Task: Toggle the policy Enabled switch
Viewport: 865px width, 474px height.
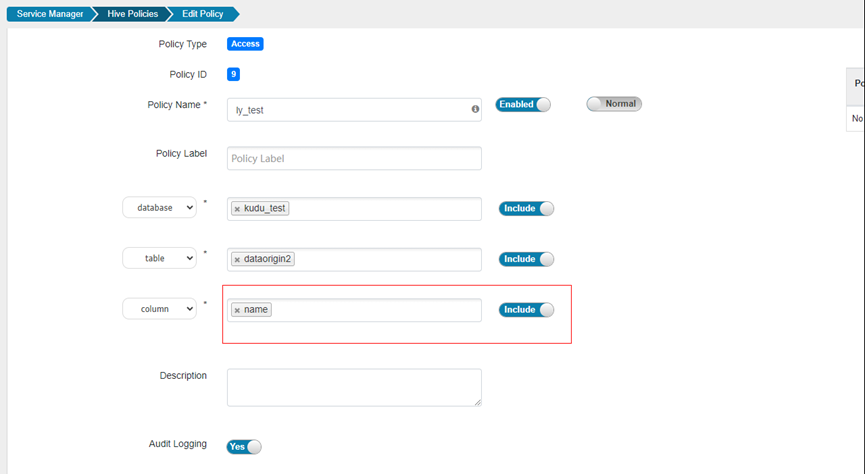Action: (x=523, y=104)
